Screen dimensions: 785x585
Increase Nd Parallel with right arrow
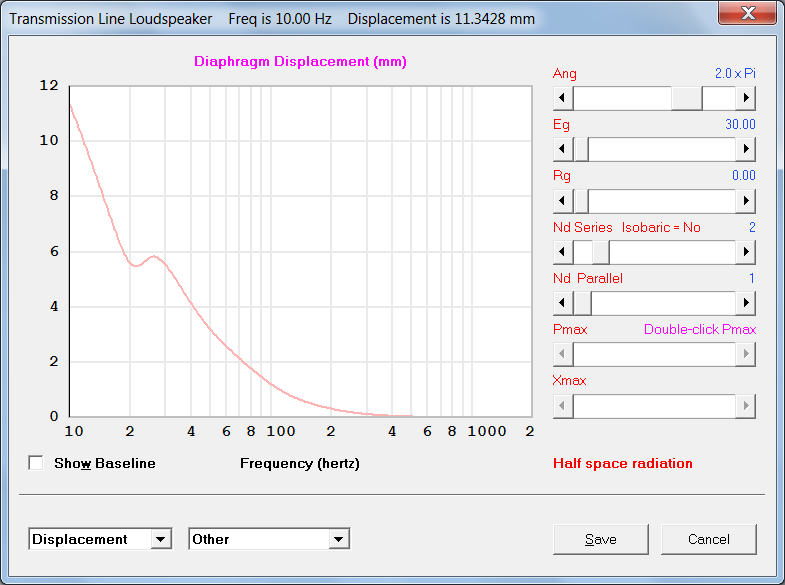745,303
